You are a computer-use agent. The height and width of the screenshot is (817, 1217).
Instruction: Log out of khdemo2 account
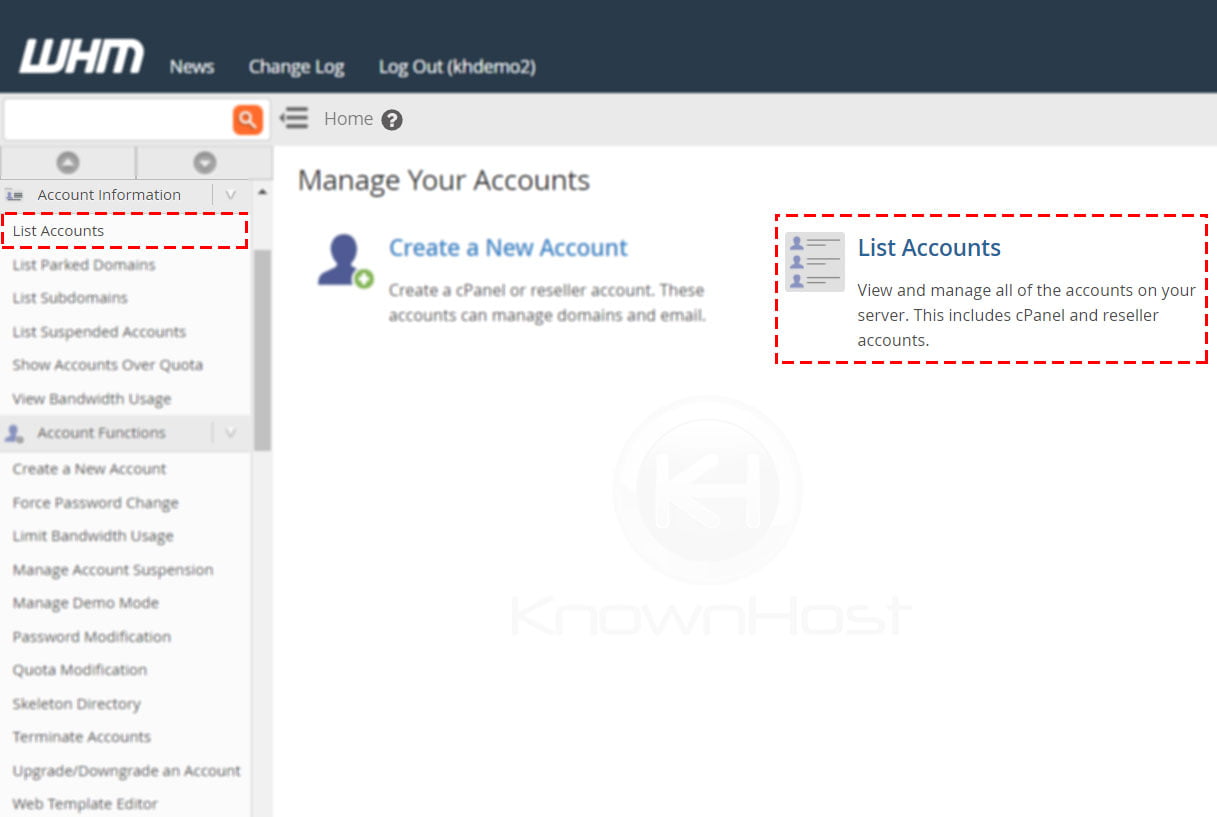click(457, 67)
